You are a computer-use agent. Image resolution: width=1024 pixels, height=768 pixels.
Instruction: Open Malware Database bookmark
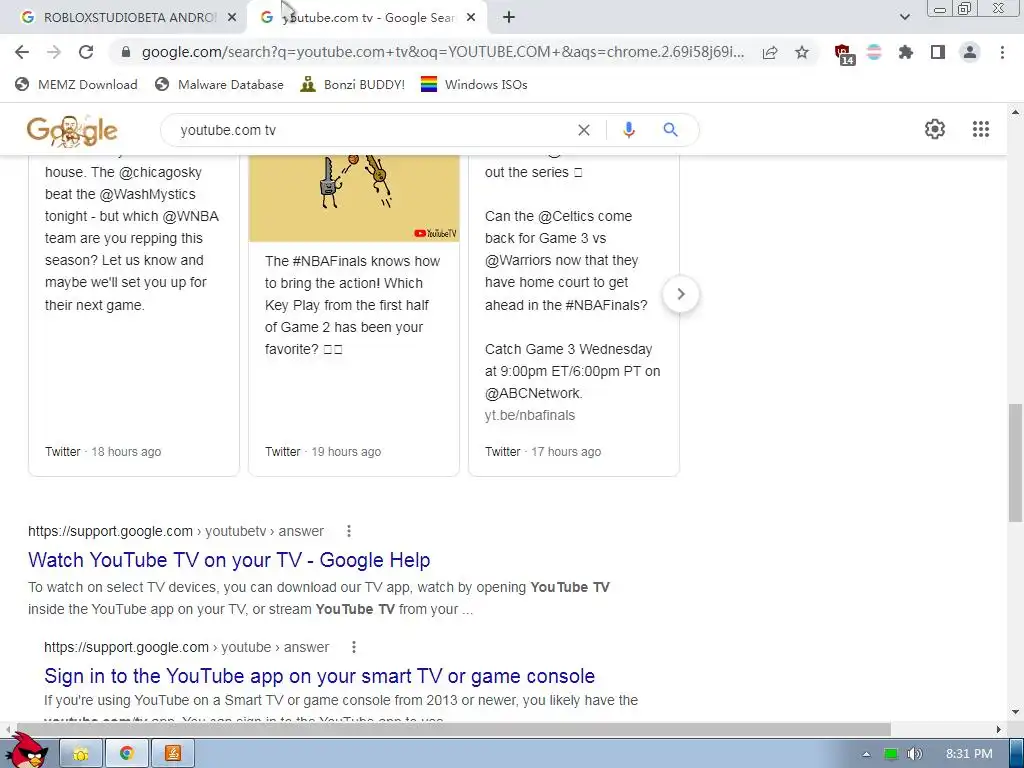point(219,84)
